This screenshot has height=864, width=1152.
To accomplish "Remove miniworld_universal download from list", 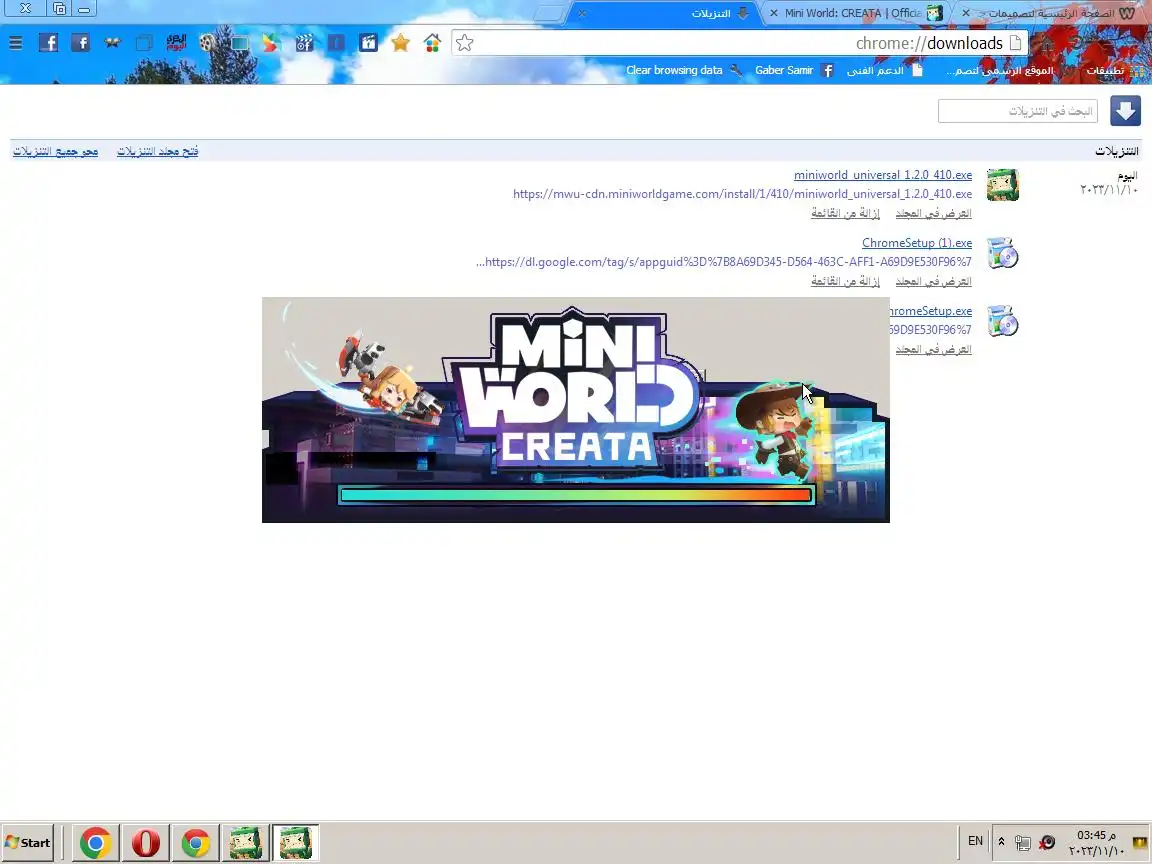I will (845, 214).
